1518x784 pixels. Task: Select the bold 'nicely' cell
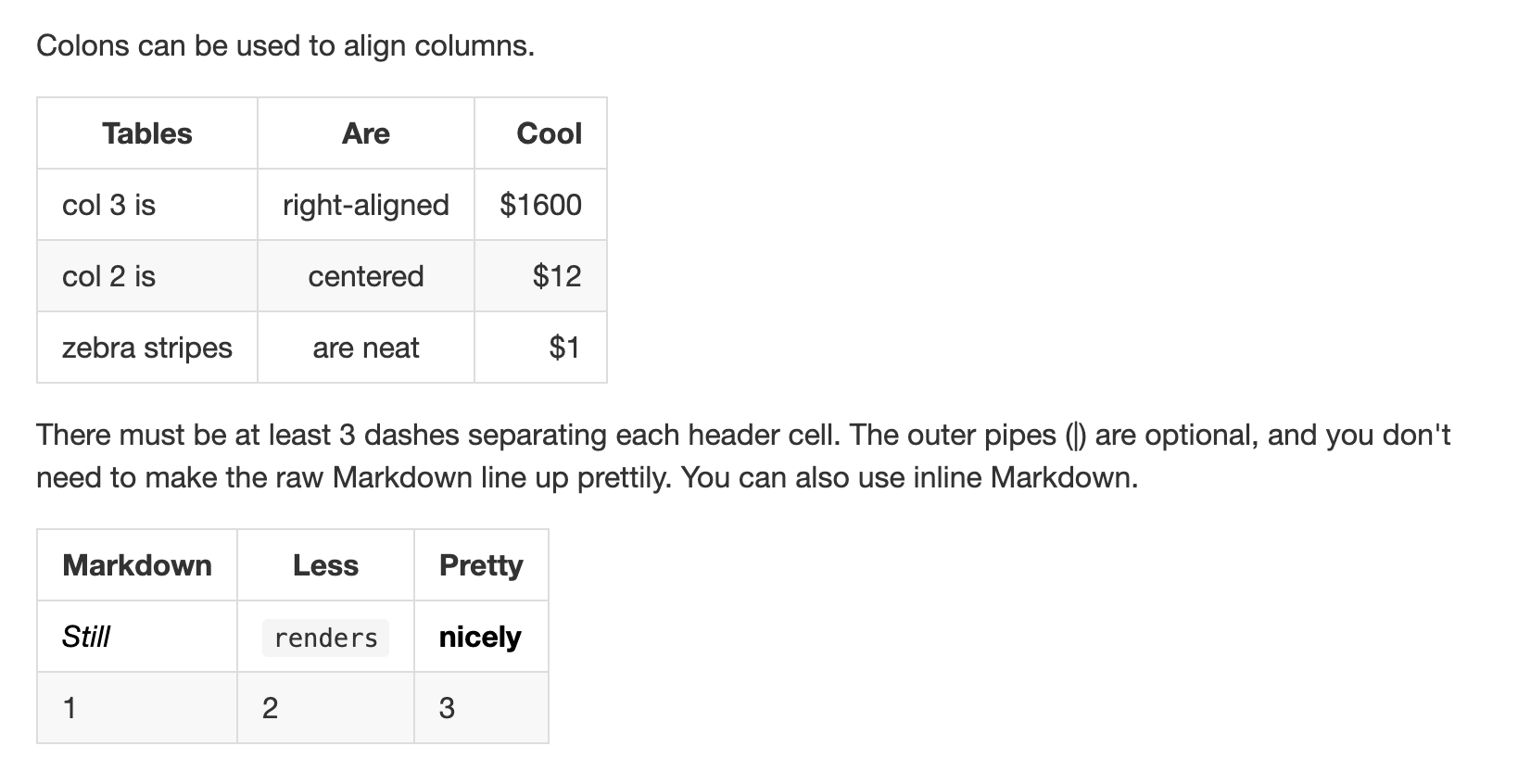481,637
